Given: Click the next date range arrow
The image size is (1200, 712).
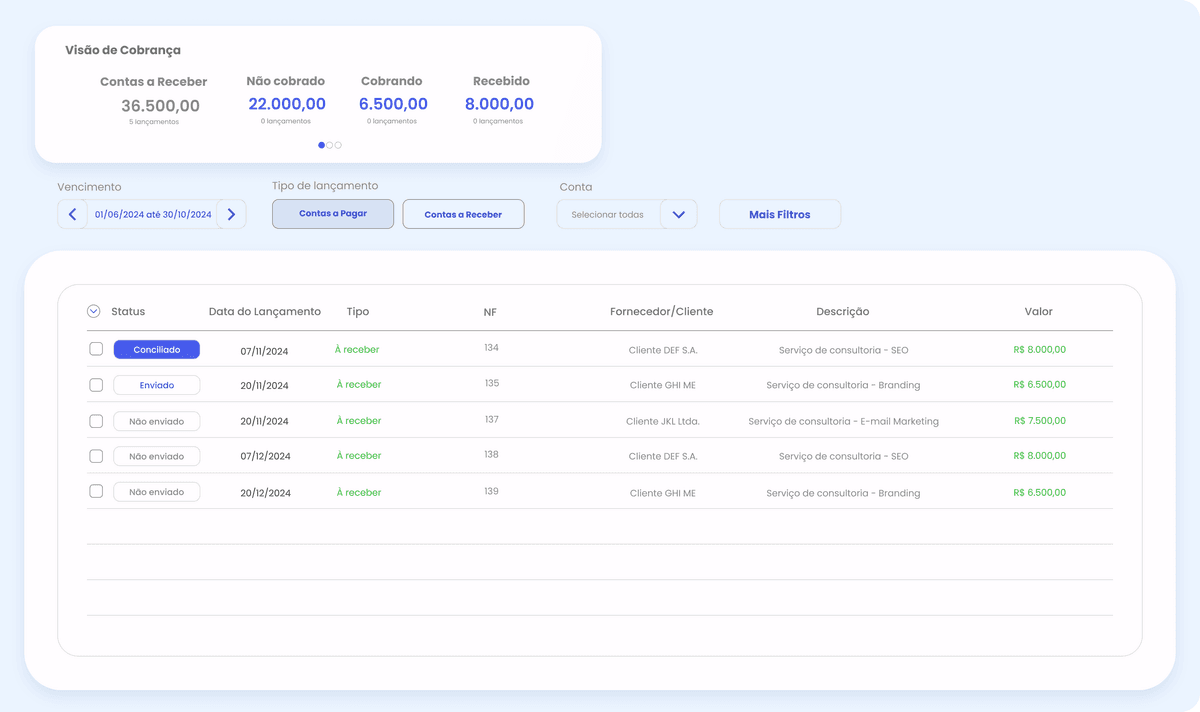Looking at the screenshot, I should (232, 213).
